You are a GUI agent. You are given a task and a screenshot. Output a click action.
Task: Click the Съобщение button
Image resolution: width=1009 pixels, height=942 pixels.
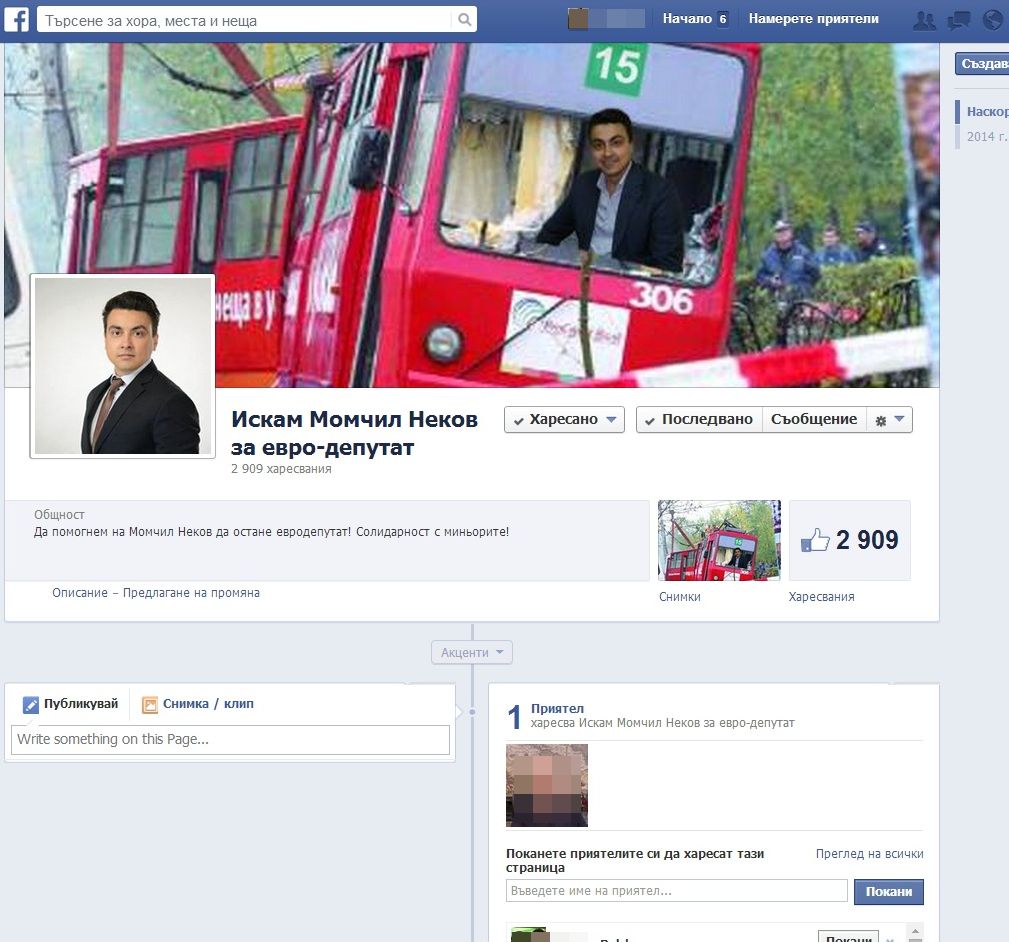click(814, 420)
